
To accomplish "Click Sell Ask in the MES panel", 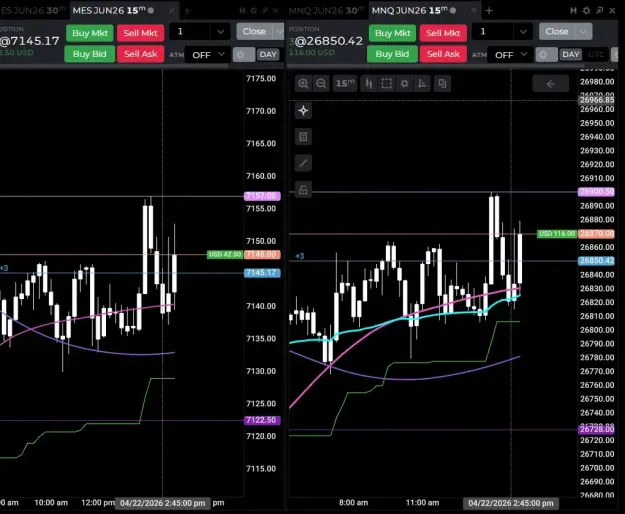I will point(140,54).
